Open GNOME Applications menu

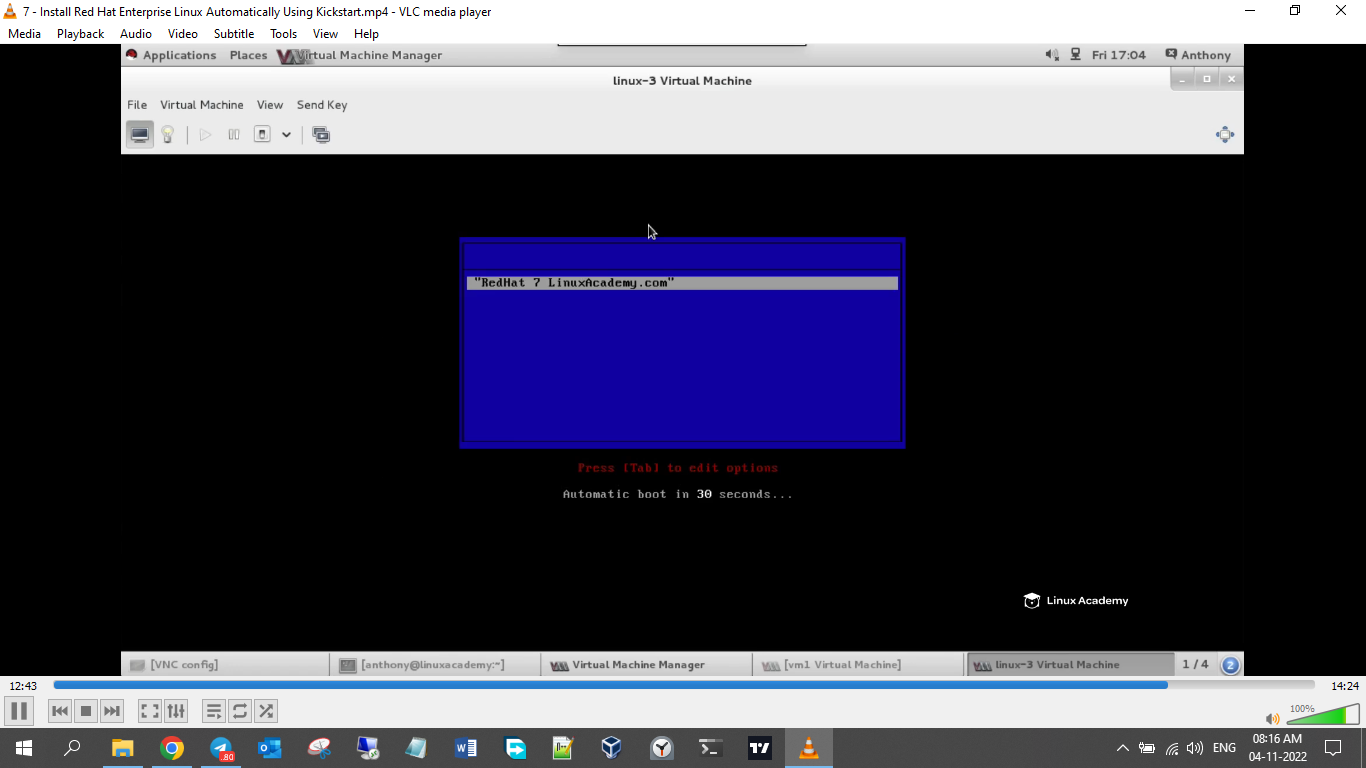171,55
